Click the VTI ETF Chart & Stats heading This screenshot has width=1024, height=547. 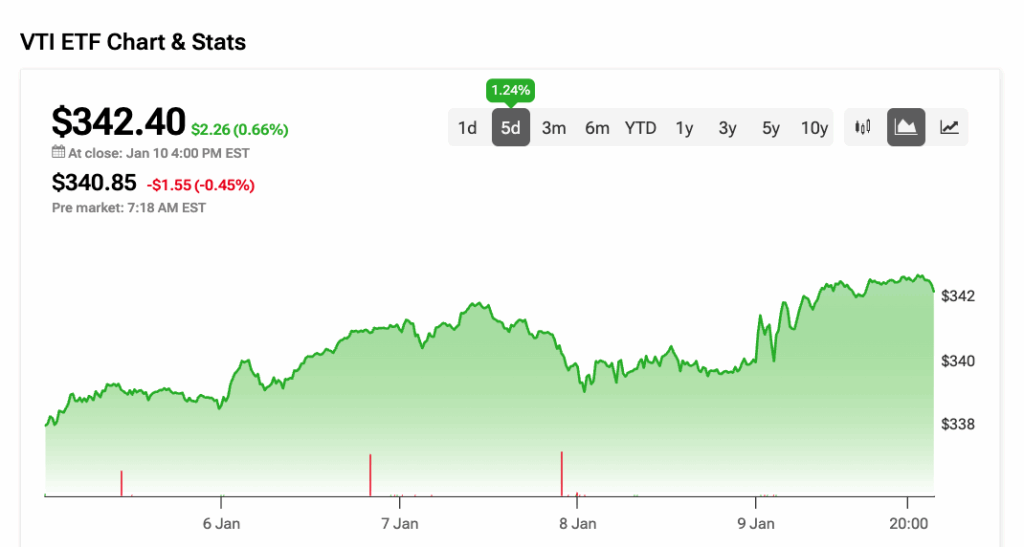(133, 42)
